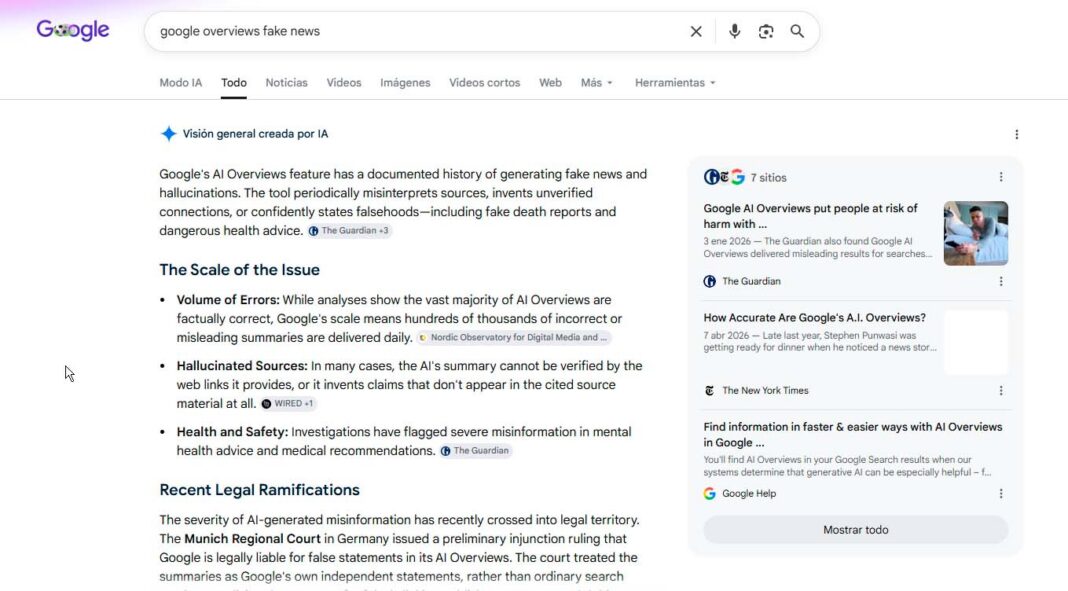Click 'The Scale of the Issue' heading
Viewport: 1068px width, 591px height.
[240, 270]
